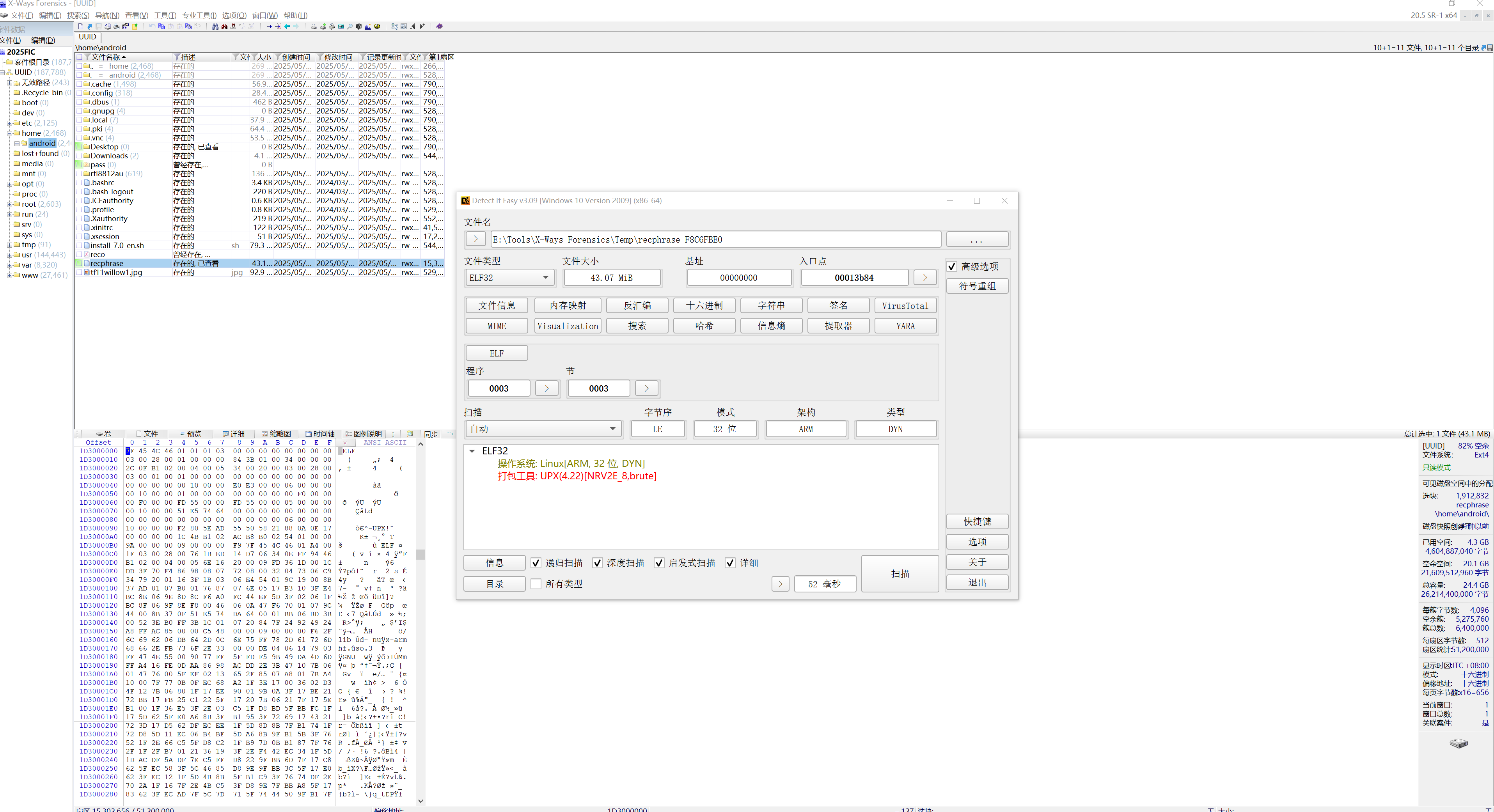Click the camera snapshot toolbar icon
This screenshot has height=812, width=1494.
[359, 27]
